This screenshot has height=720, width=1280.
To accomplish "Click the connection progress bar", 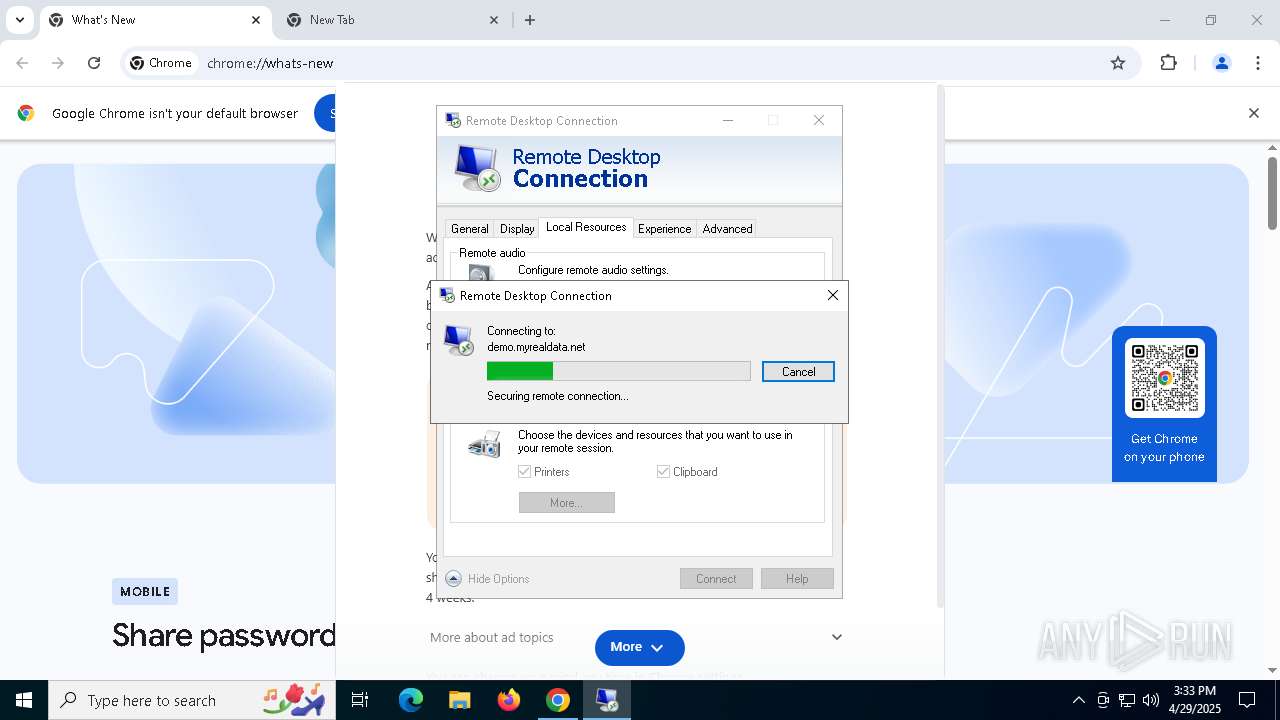I will (618, 371).
